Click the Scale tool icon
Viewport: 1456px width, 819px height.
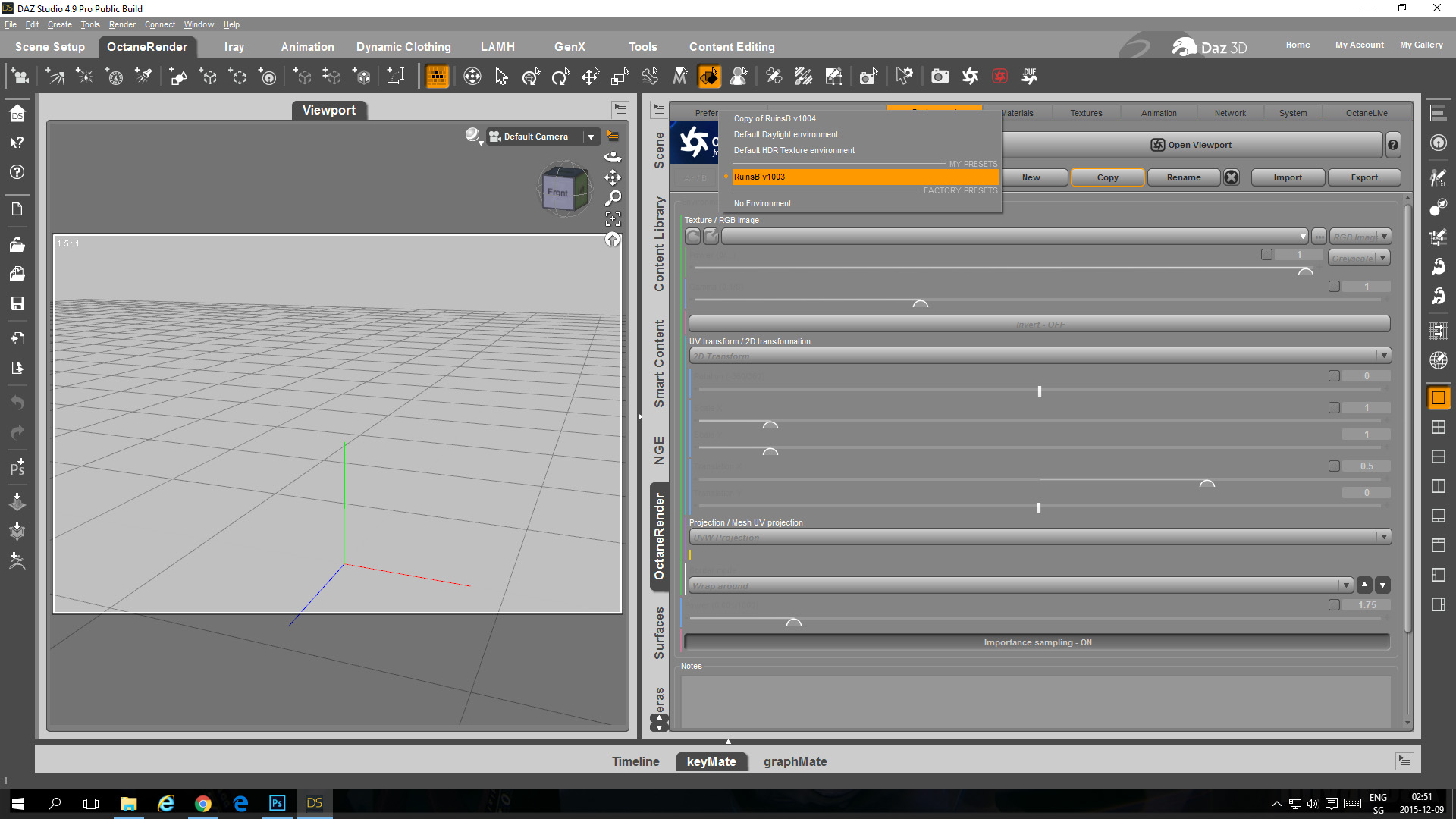(620, 76)
